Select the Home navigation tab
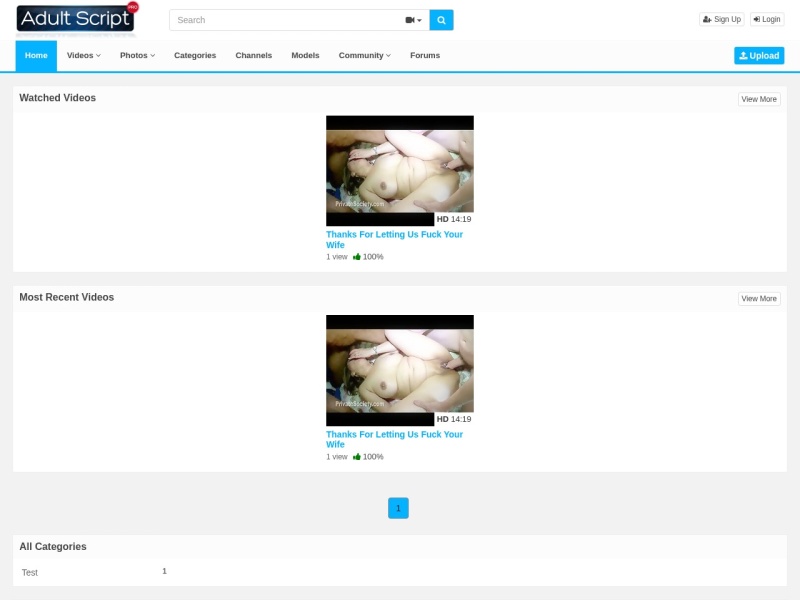This screenshot has width=800, height=600. tap(36, 56)
